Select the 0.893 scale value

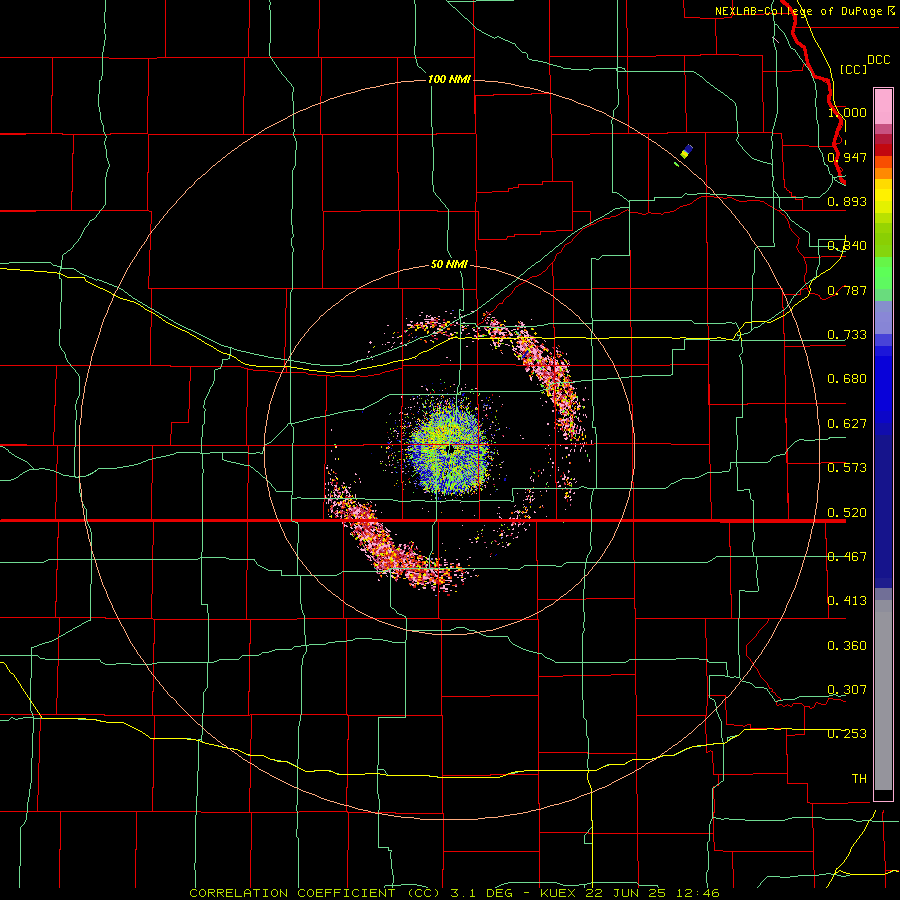[847, 201]
